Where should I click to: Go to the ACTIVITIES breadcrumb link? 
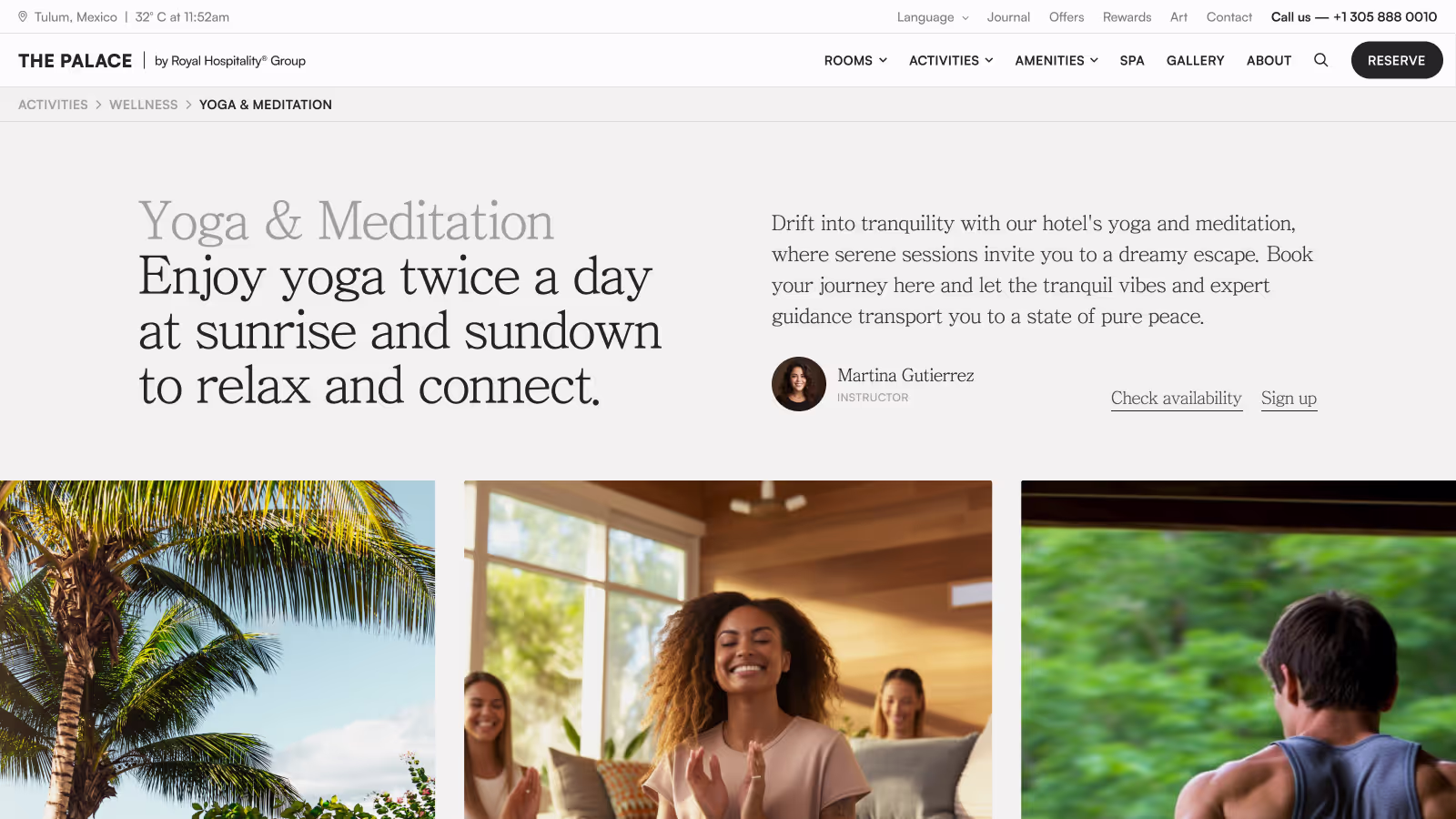53,105
